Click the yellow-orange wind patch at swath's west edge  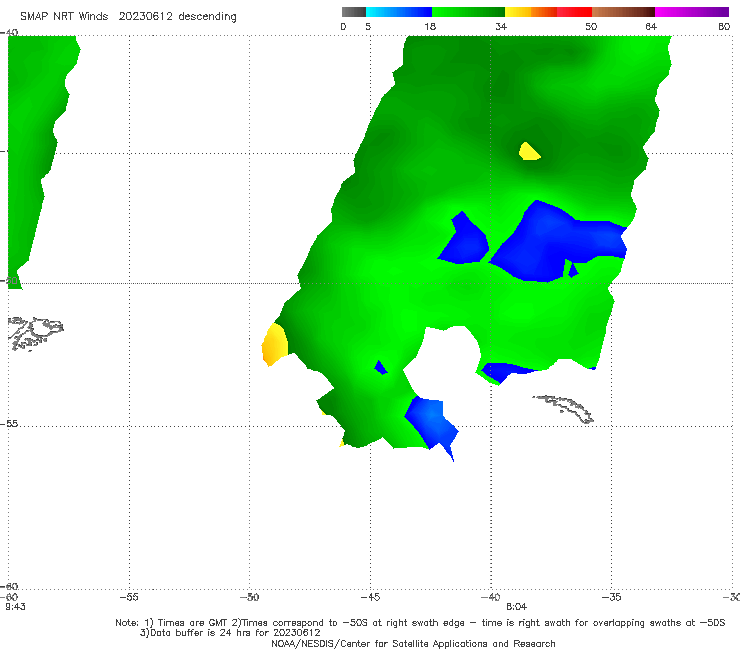point(275,345)
